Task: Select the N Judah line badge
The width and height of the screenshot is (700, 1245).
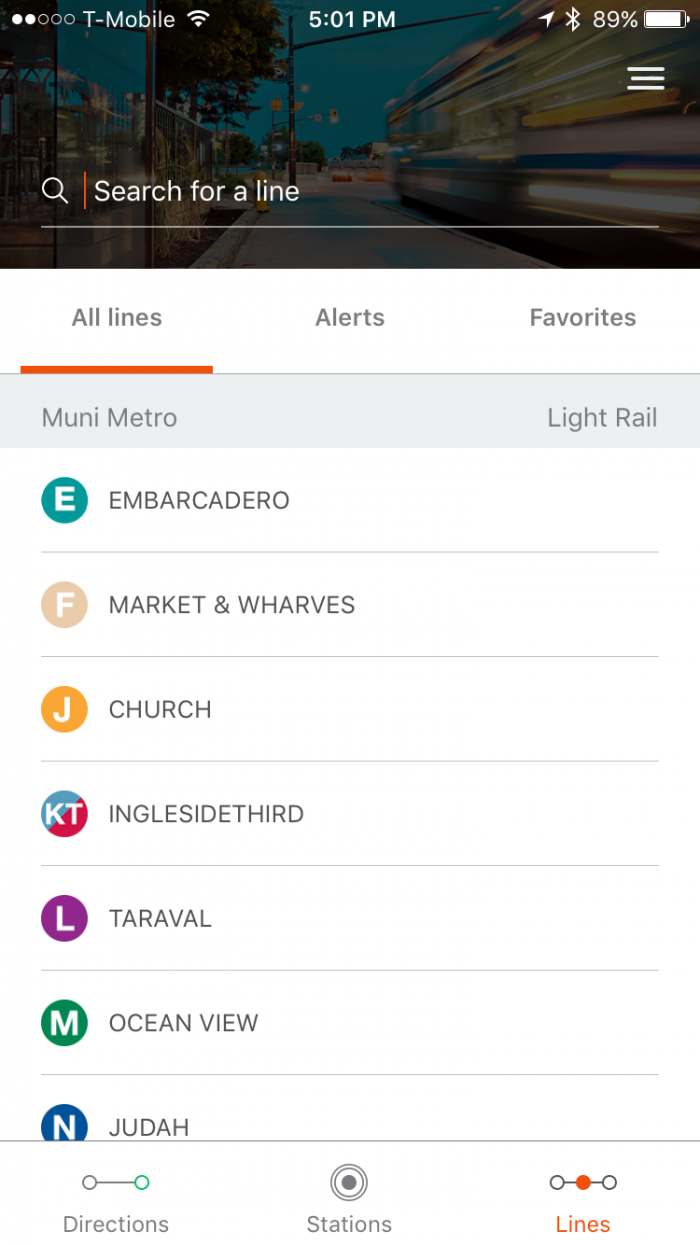Action: click(x=64, y=1124)
